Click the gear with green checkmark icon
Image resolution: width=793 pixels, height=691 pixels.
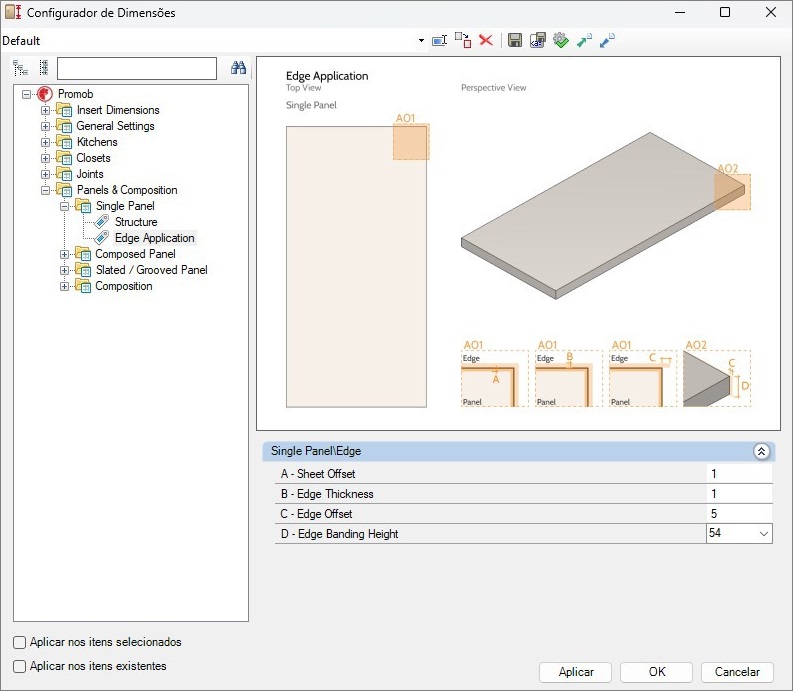tap(560, 40)
